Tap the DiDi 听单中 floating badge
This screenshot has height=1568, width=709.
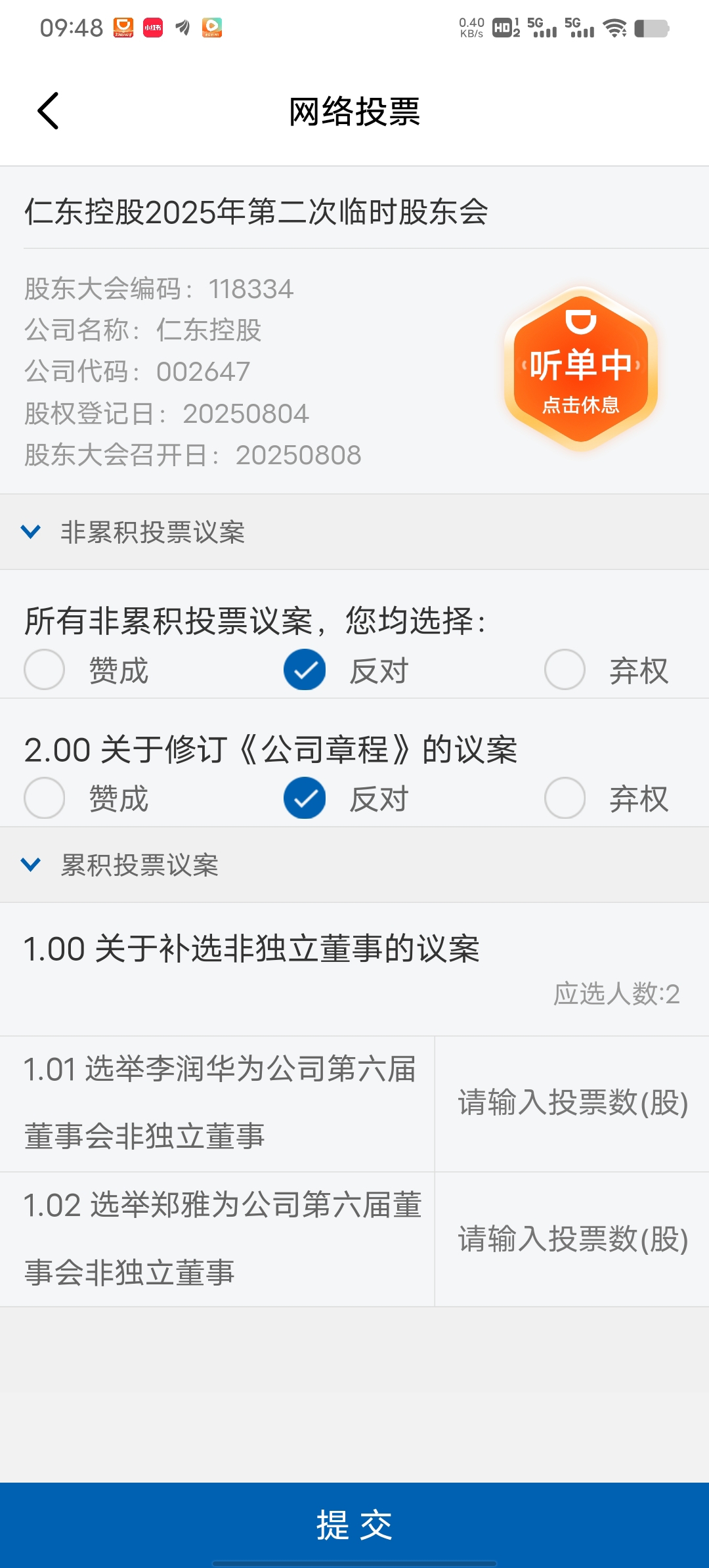point(581,369)
